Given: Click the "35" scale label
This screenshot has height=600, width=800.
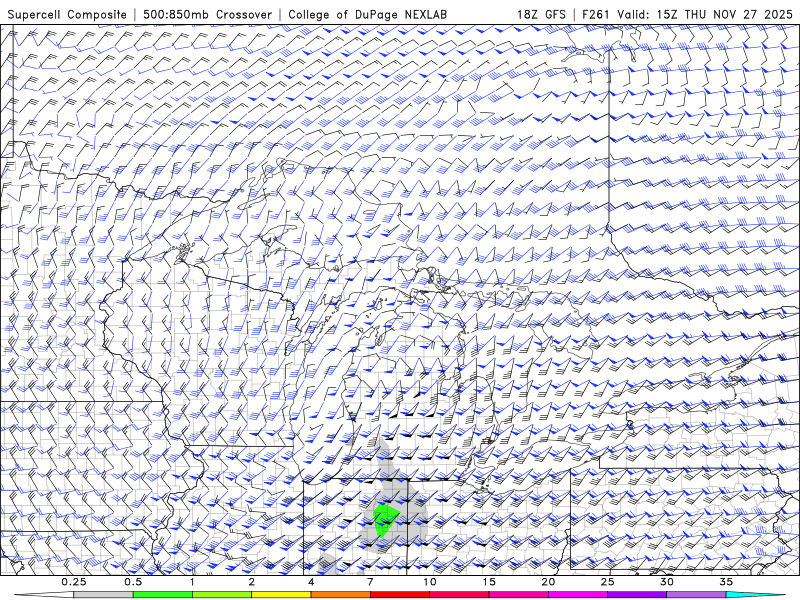Looking at the screenshot, I should pyautogui.click(x=726, y=582).
